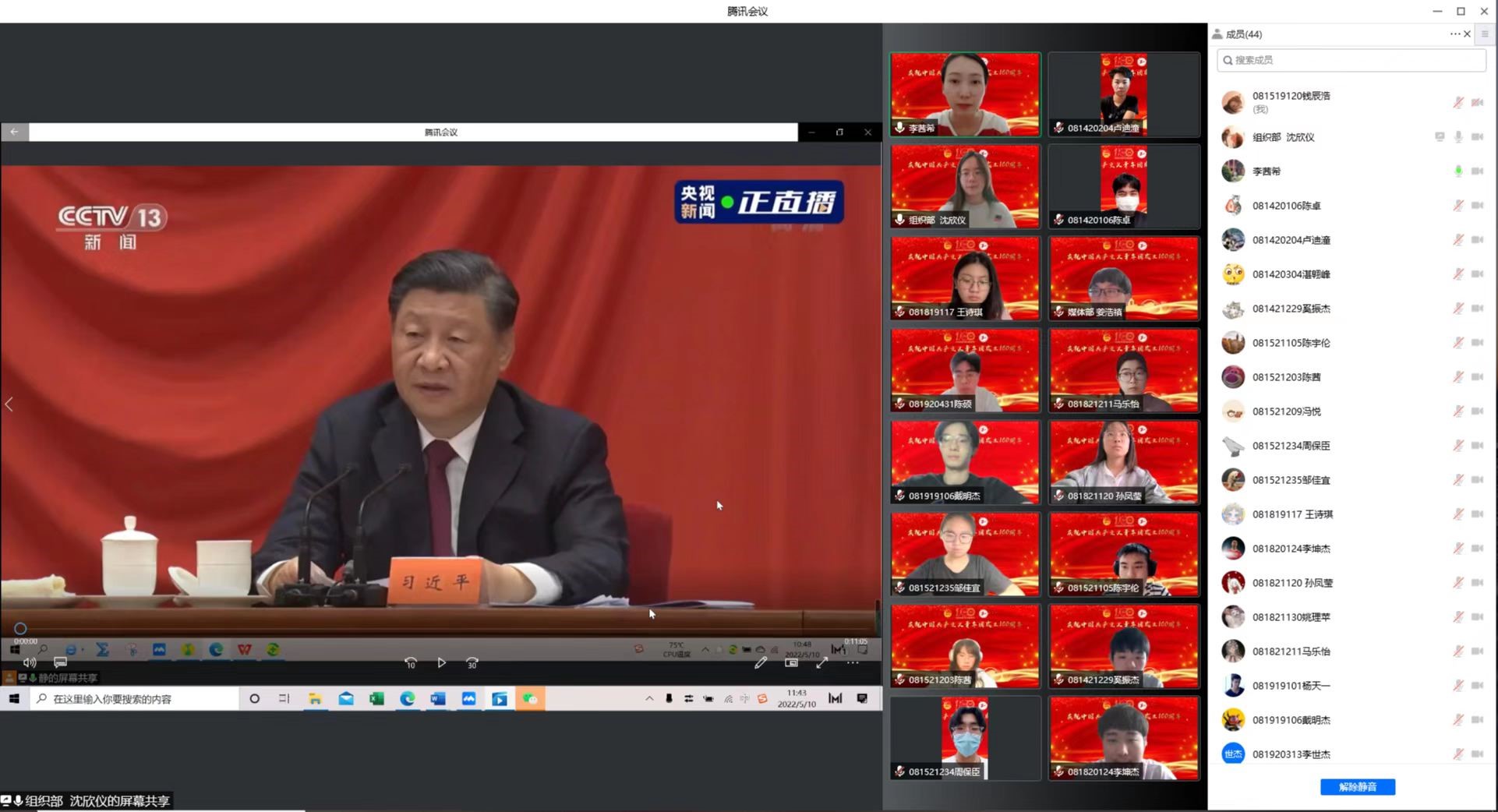Open the subtitles icon beside the volume

click(60, 662)
